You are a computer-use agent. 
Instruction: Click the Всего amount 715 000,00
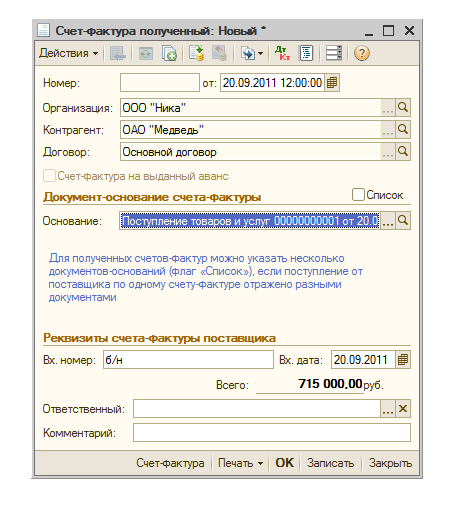pyautogui.click(x=330, y=384)
